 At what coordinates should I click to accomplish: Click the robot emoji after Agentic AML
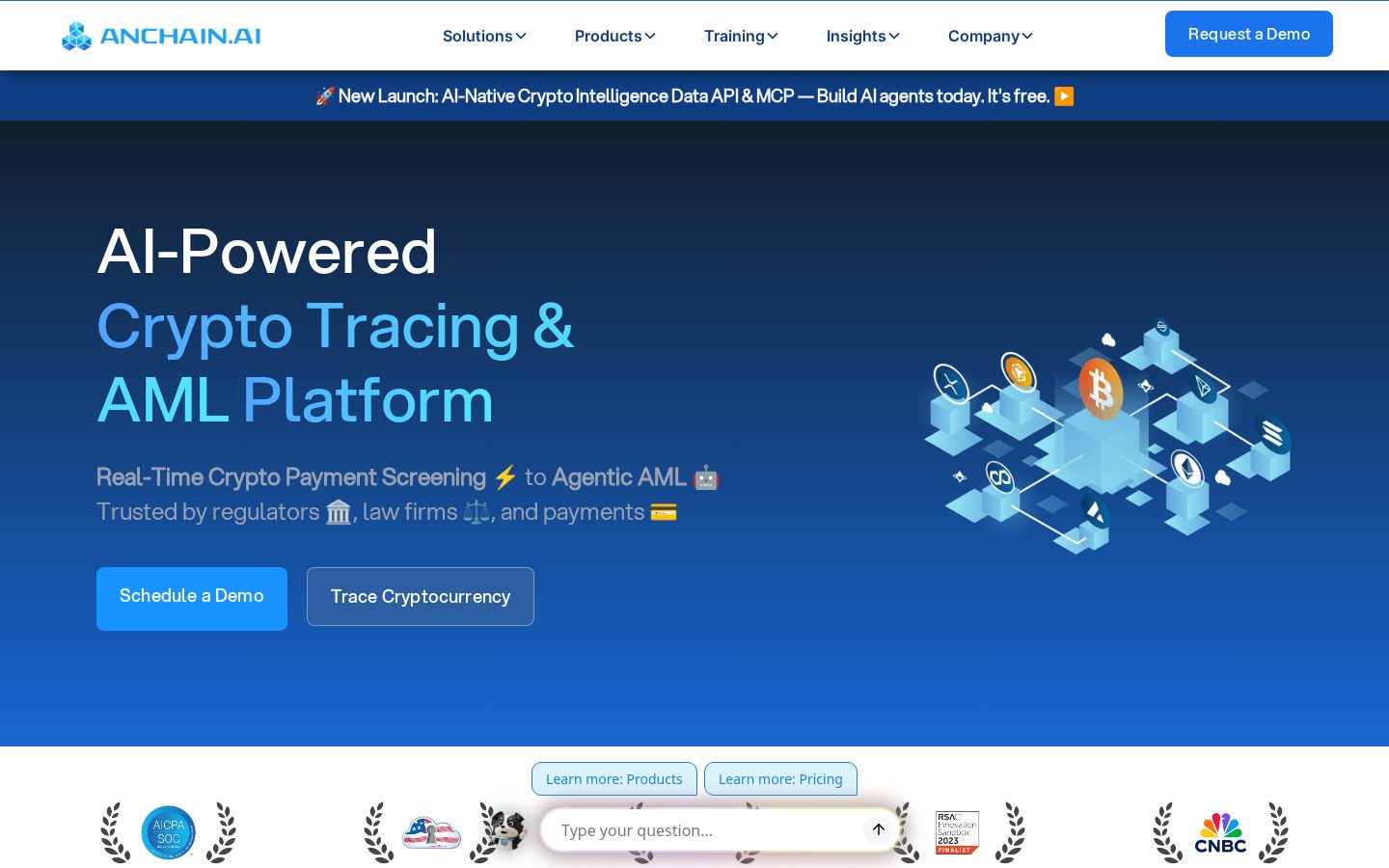706,477
